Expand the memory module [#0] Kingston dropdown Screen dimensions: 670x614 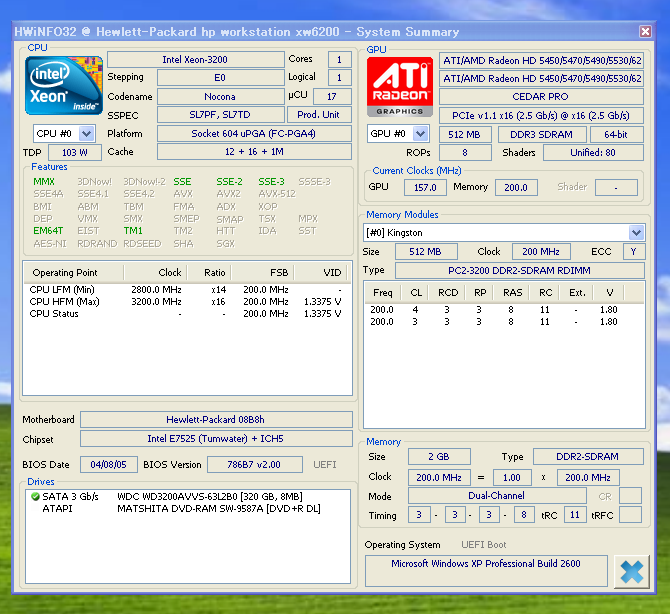pyautogui.click(x=636, y=232)
